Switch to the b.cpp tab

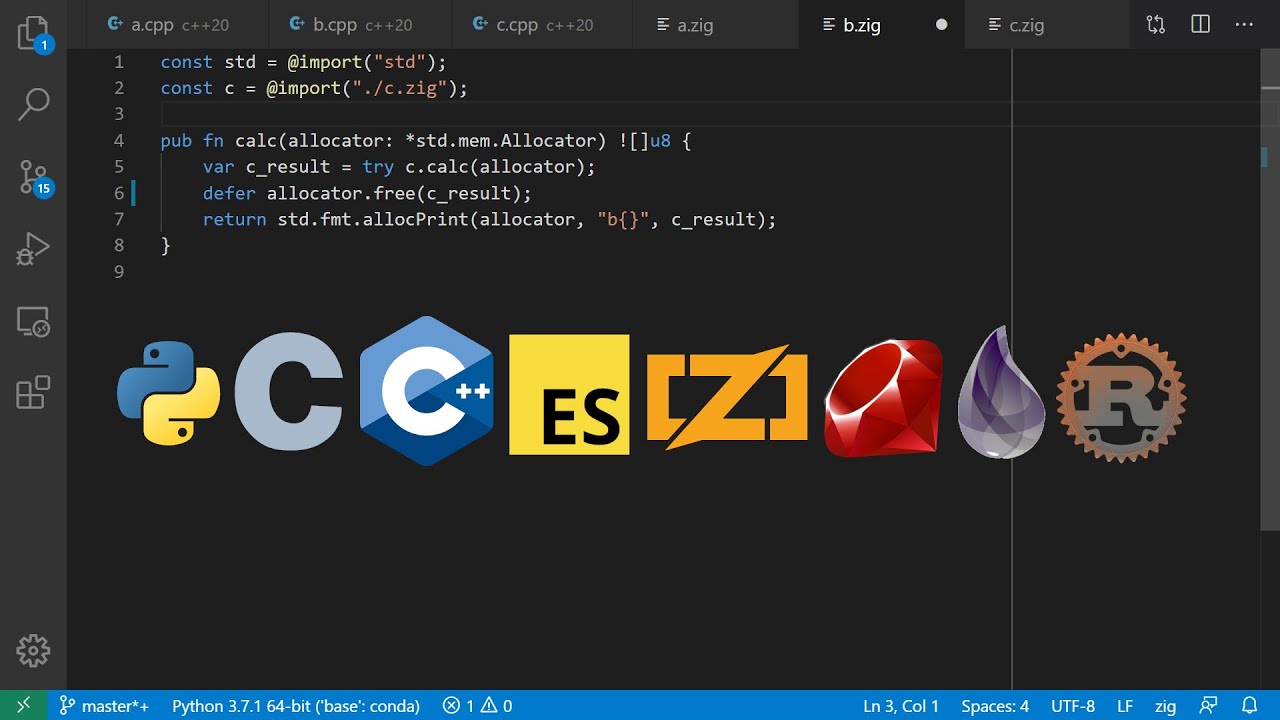[359, 25]
